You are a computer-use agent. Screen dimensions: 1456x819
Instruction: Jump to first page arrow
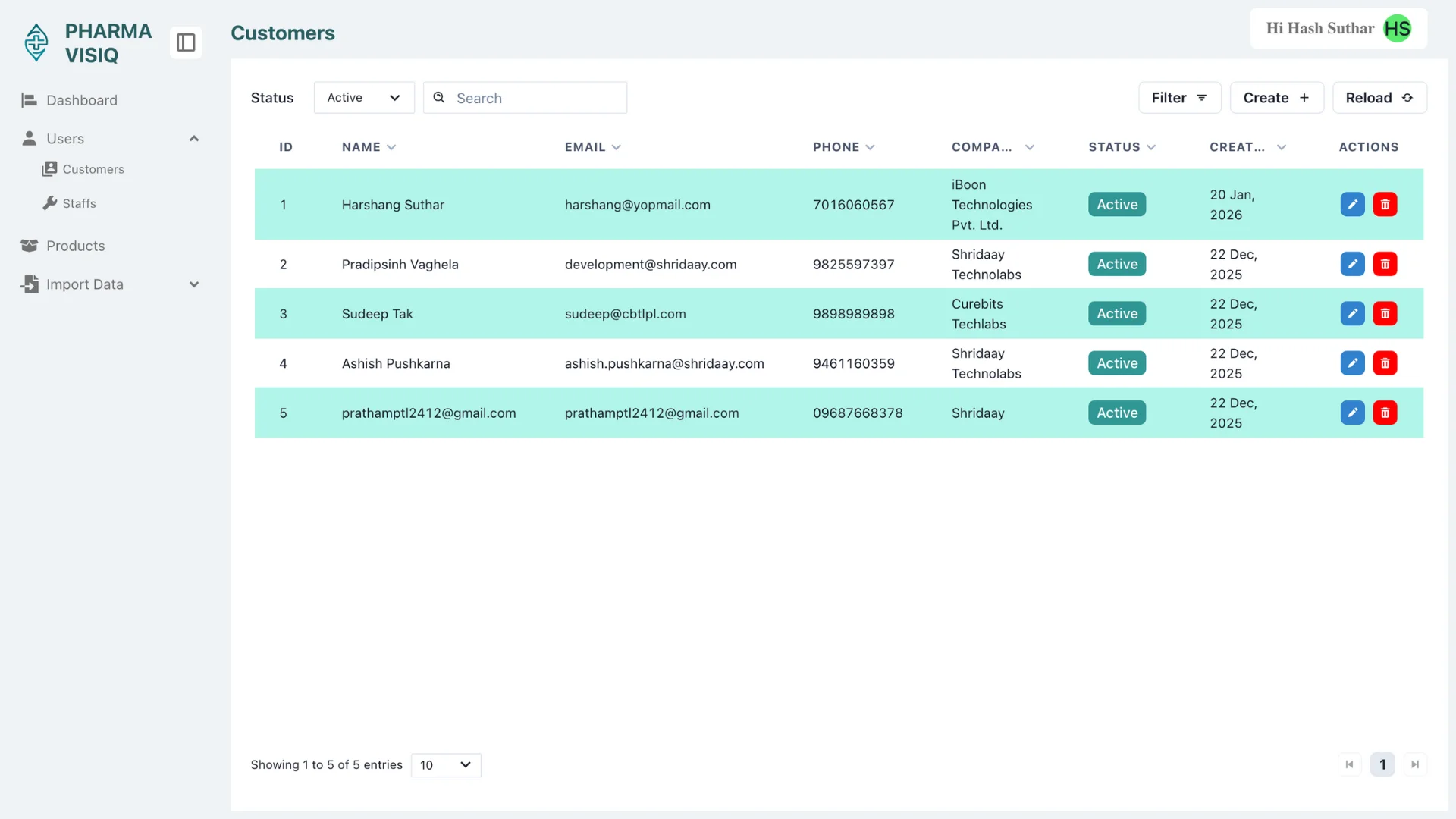tap(1349, 764)
